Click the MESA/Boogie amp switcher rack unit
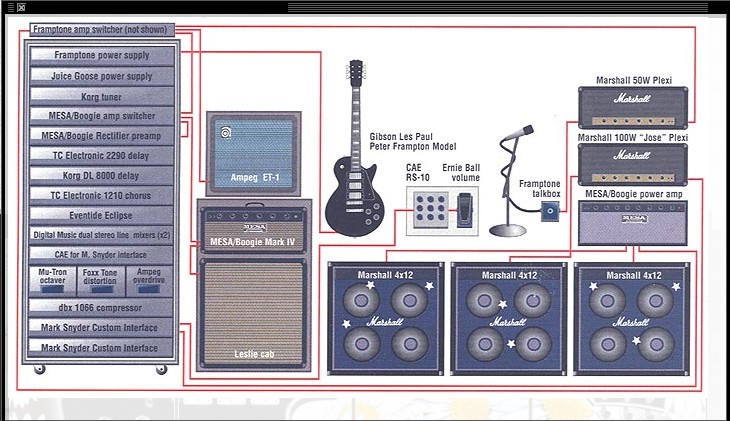This screenshot has width=730, height=421. [101, 116]
